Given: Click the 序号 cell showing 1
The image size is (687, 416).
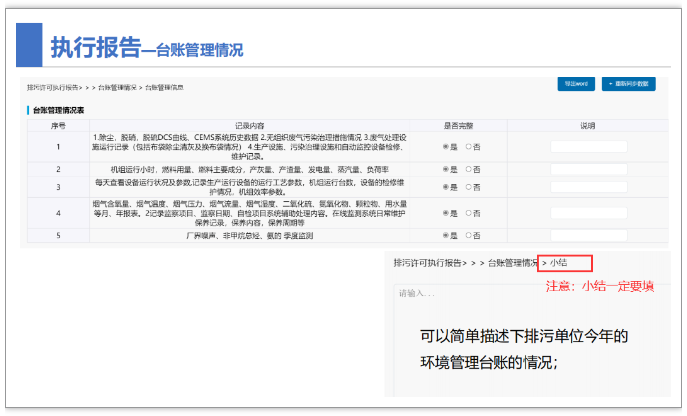Looking at the screenshot, I should 58,147.
